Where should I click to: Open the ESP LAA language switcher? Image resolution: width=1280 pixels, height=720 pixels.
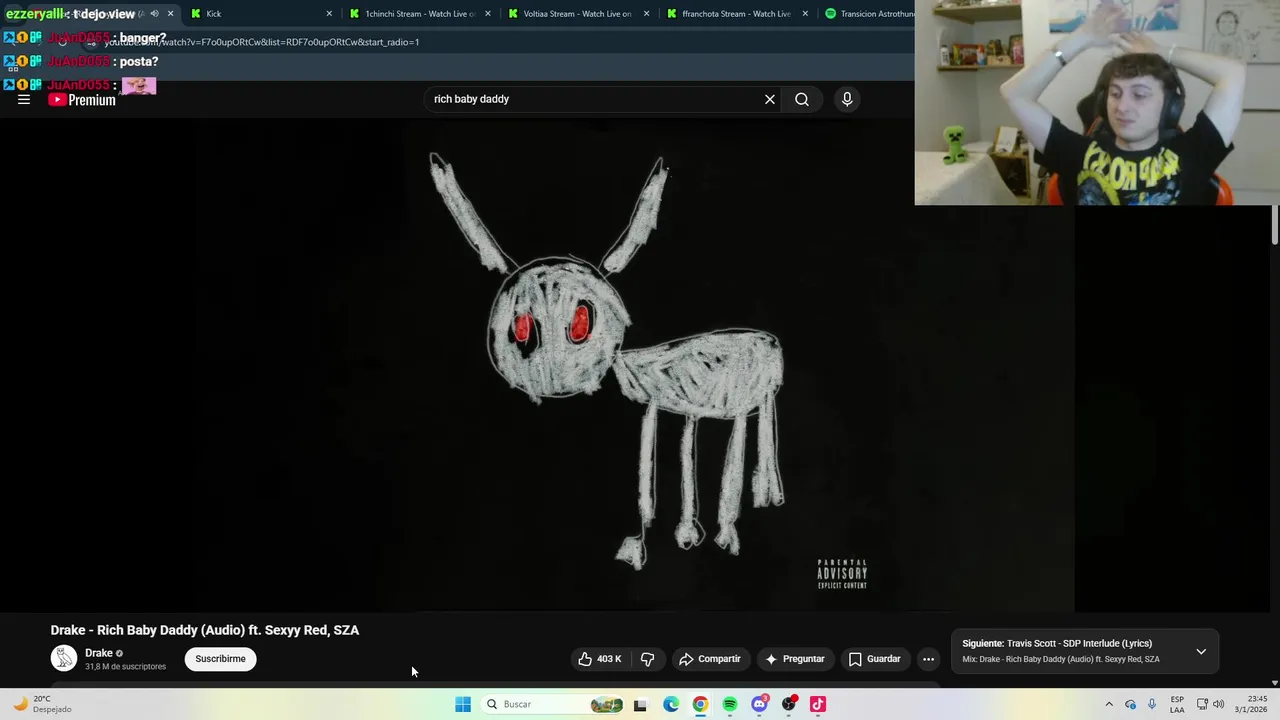pos(1177,704)
